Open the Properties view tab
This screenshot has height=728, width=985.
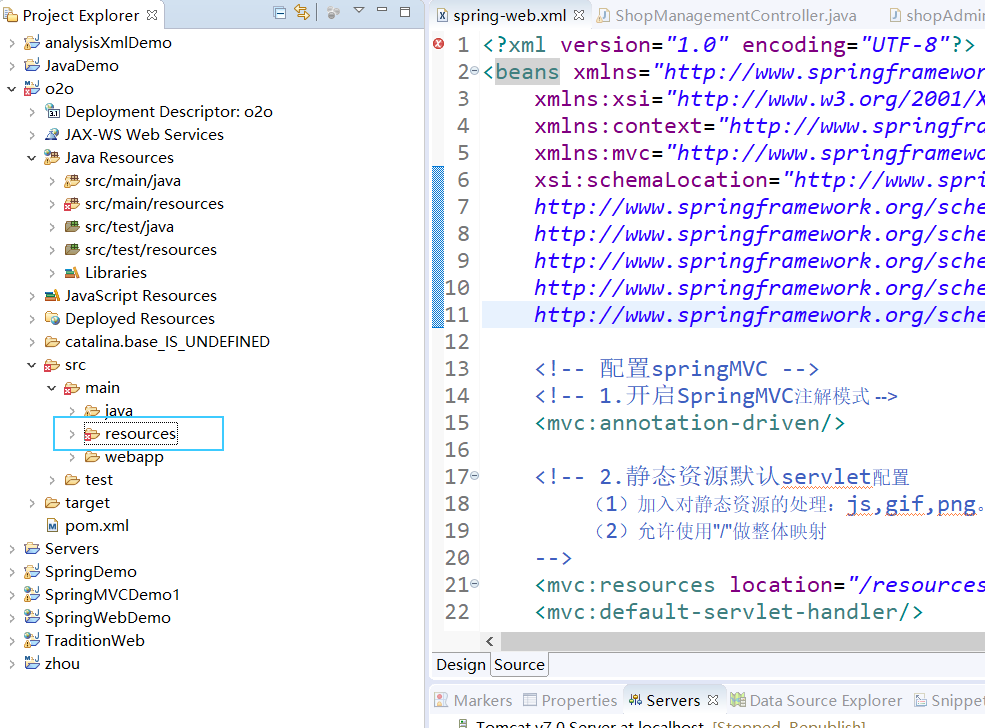[x=571, y=700]
